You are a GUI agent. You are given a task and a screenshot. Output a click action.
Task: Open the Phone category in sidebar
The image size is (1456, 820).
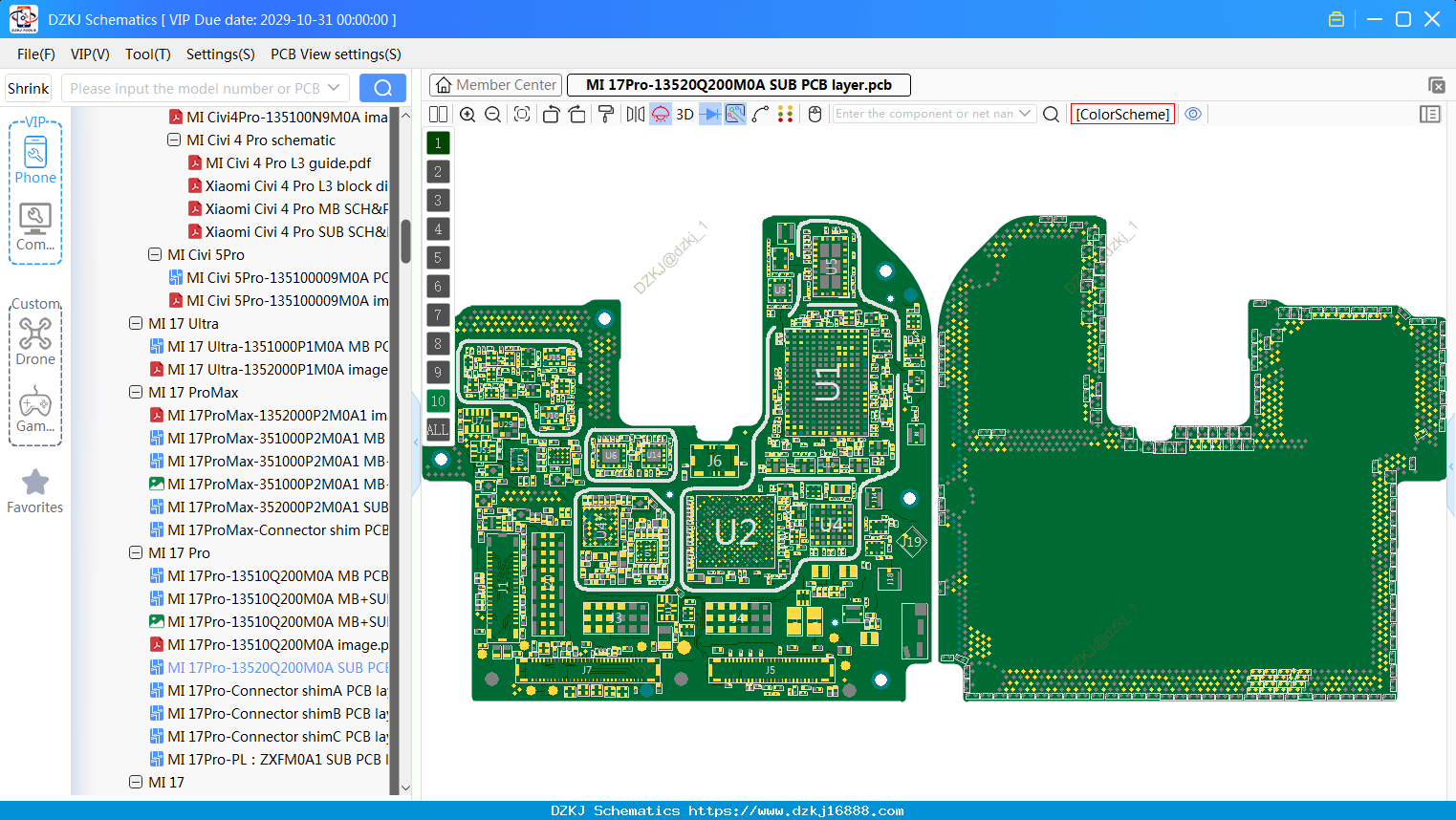[35, 160]
